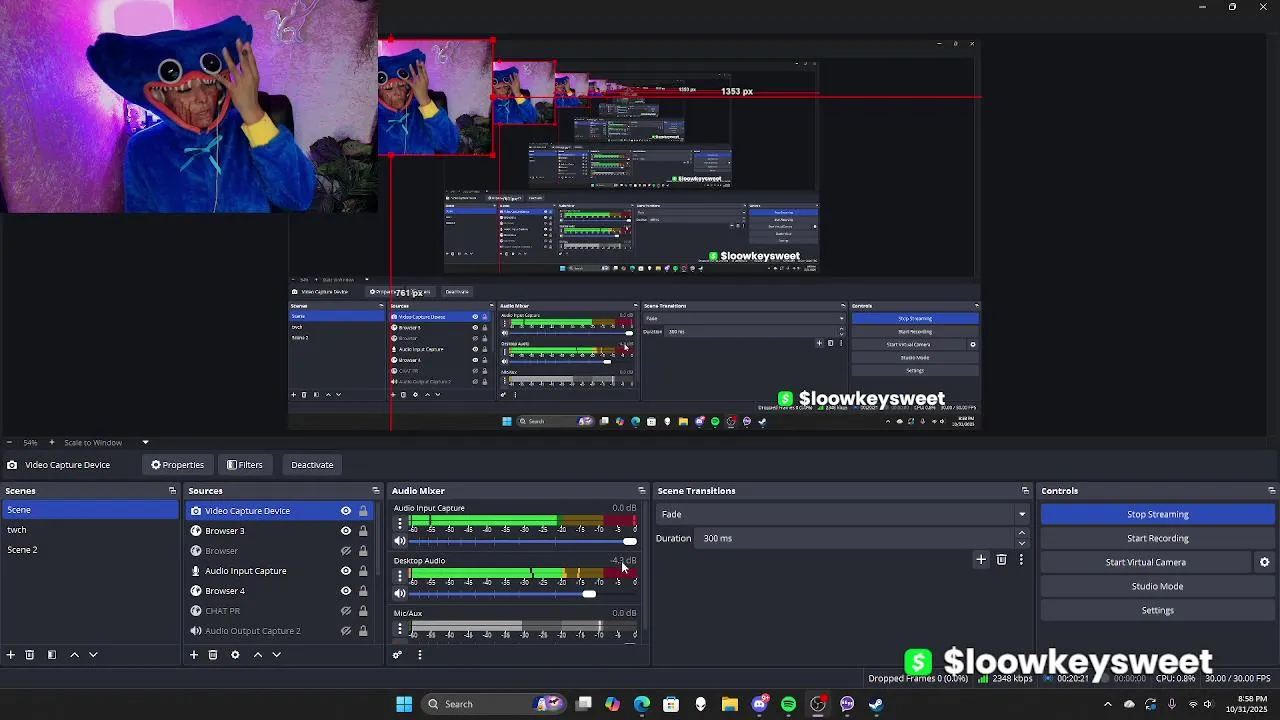Open Settings in the Controls panel
This screenshot has width=1280, height=720.
click(x=1158, y=610)
